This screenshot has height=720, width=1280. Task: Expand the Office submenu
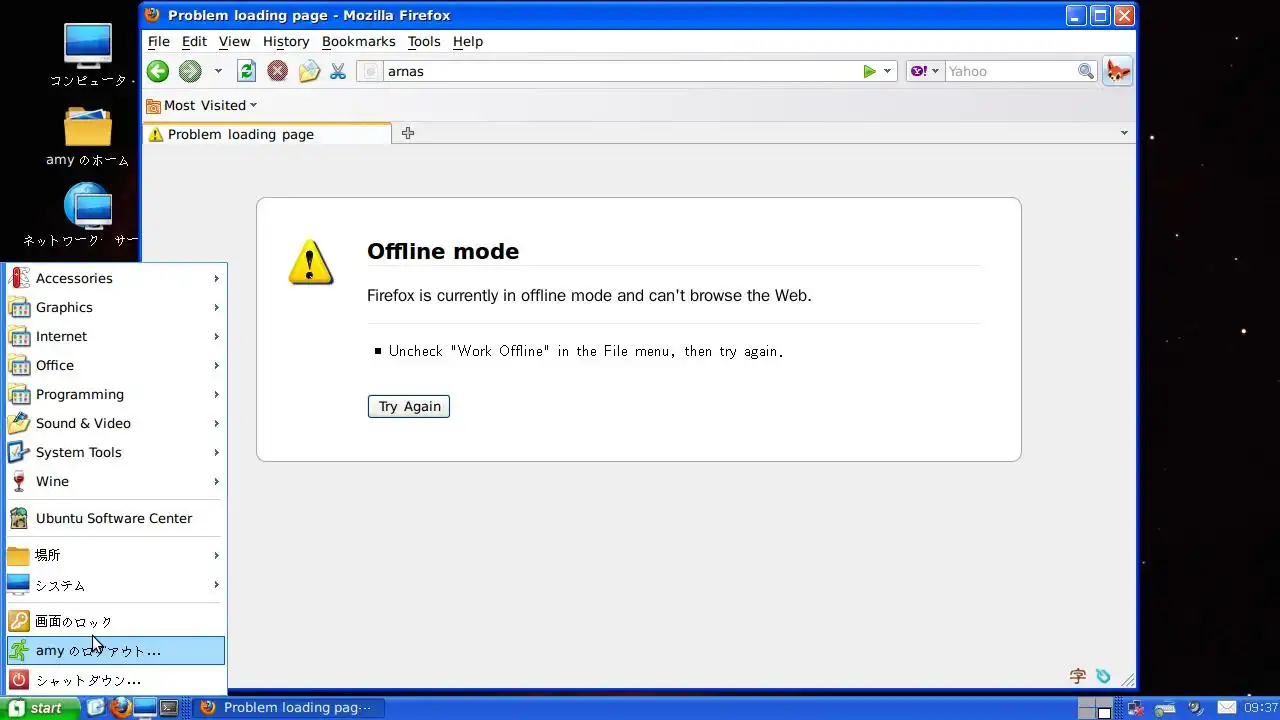(116, 365)
